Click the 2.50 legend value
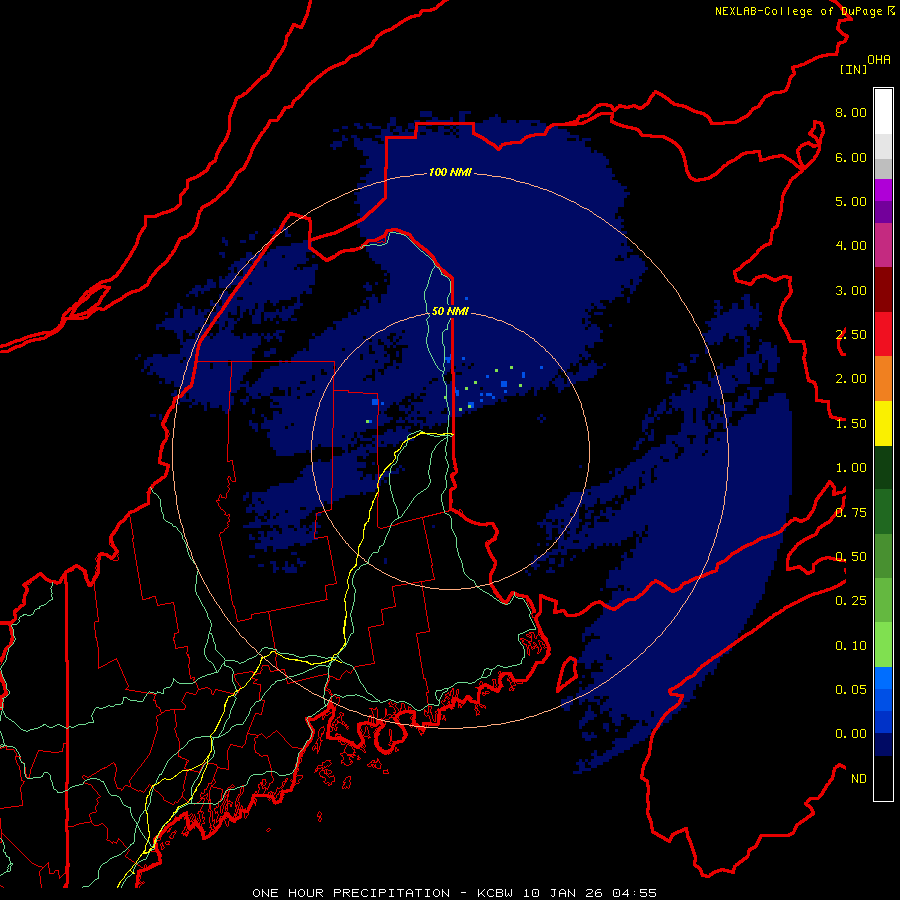This screenshot has height=900, width=900. (851, 335)
